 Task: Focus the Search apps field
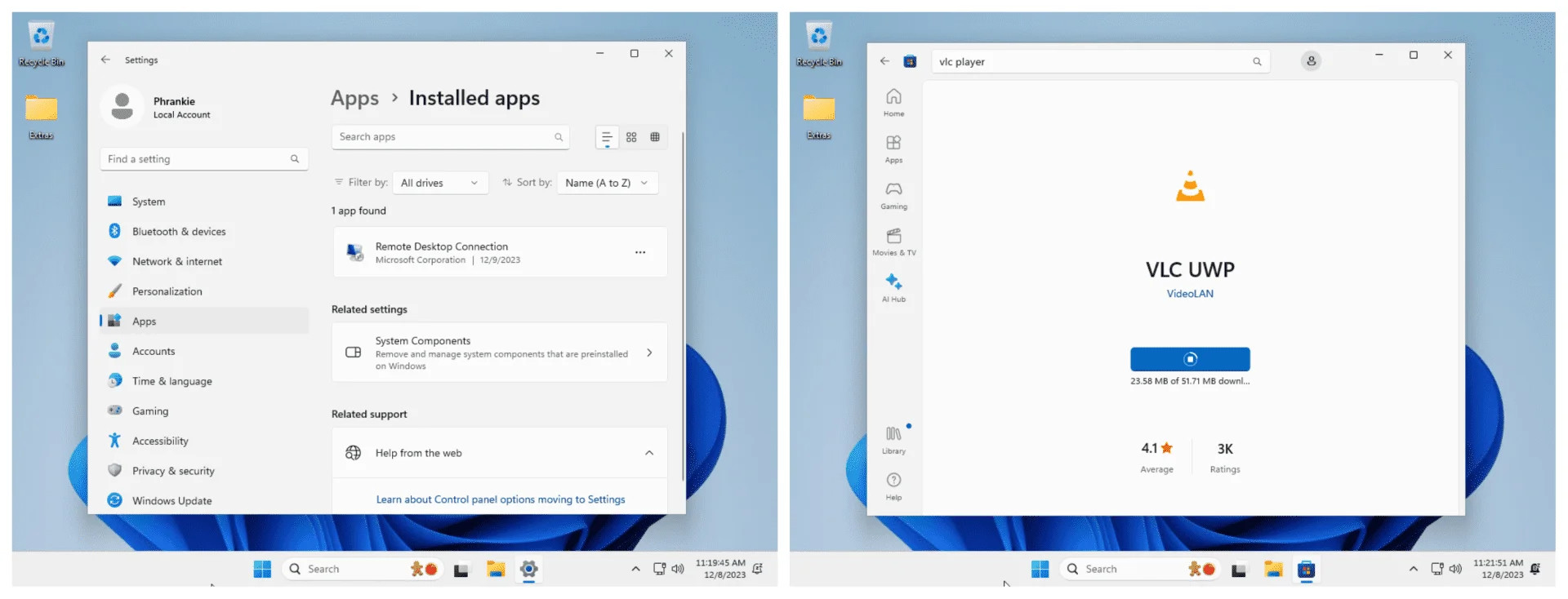(450, 137)
